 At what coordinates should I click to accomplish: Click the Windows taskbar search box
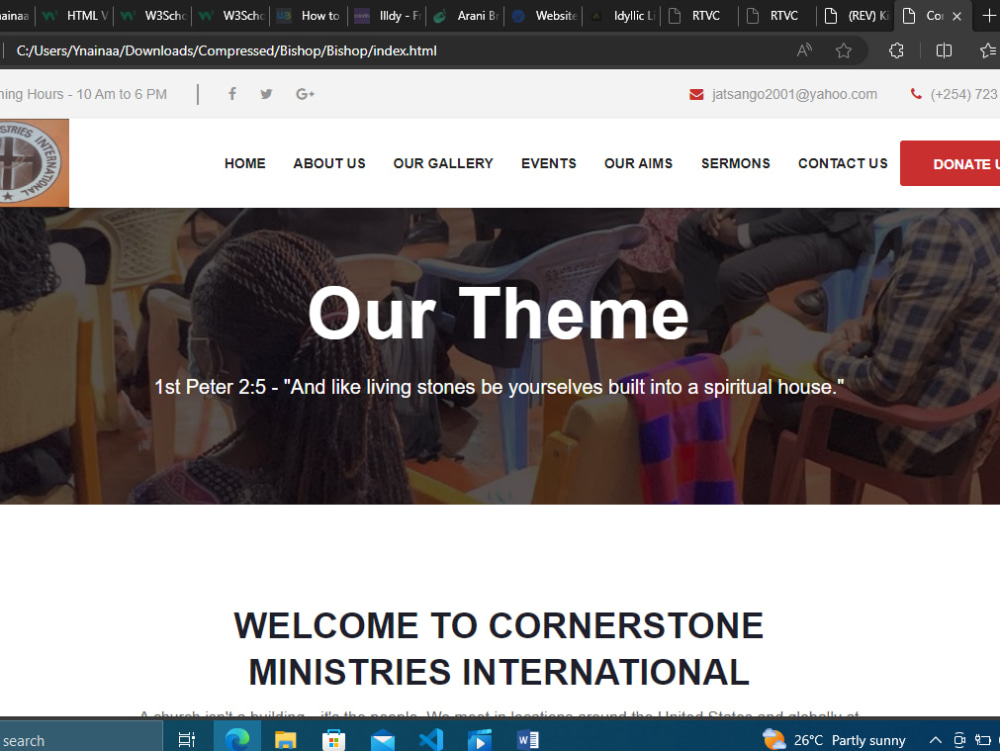[80, 740]
